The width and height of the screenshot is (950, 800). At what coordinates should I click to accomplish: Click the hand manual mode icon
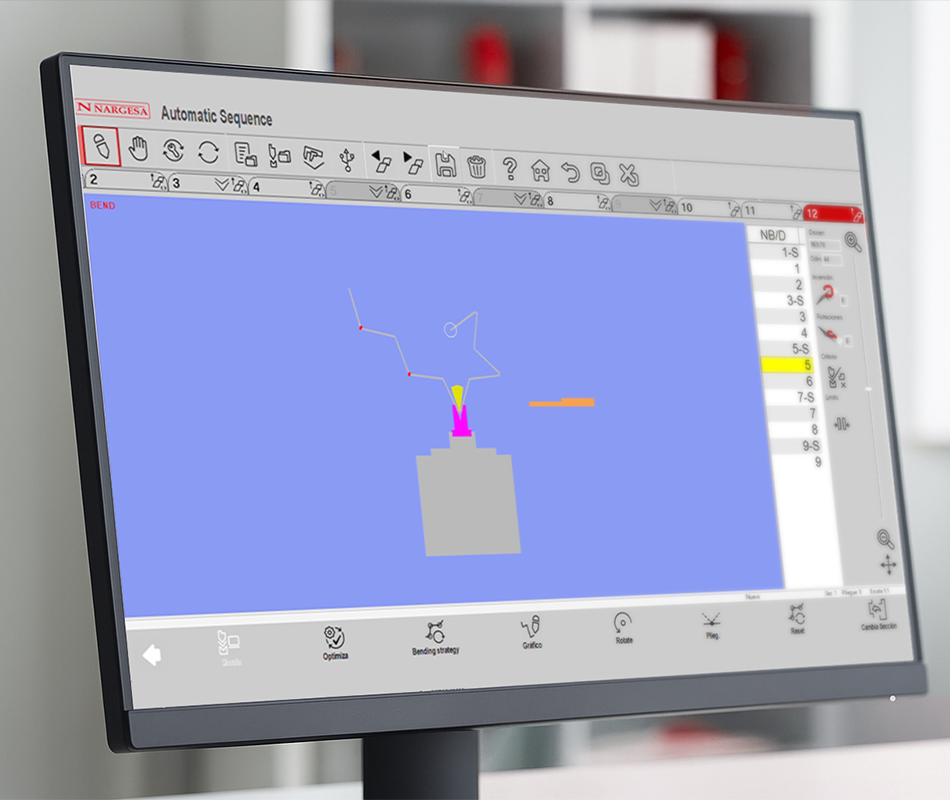tap(138, 150)
